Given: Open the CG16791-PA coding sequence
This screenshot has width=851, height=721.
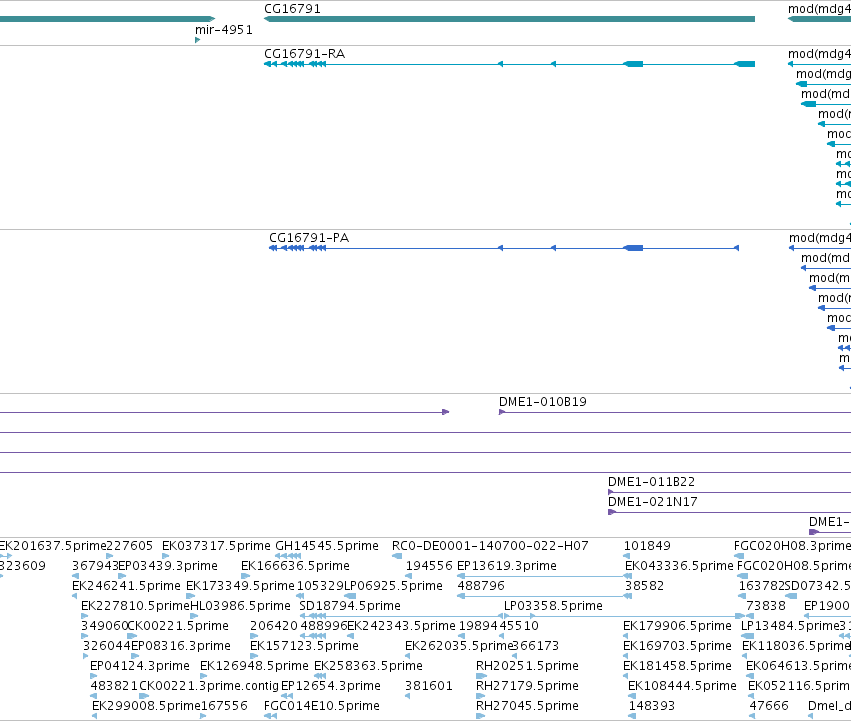Looking at the screenshot, I should [x=504, y=248].
